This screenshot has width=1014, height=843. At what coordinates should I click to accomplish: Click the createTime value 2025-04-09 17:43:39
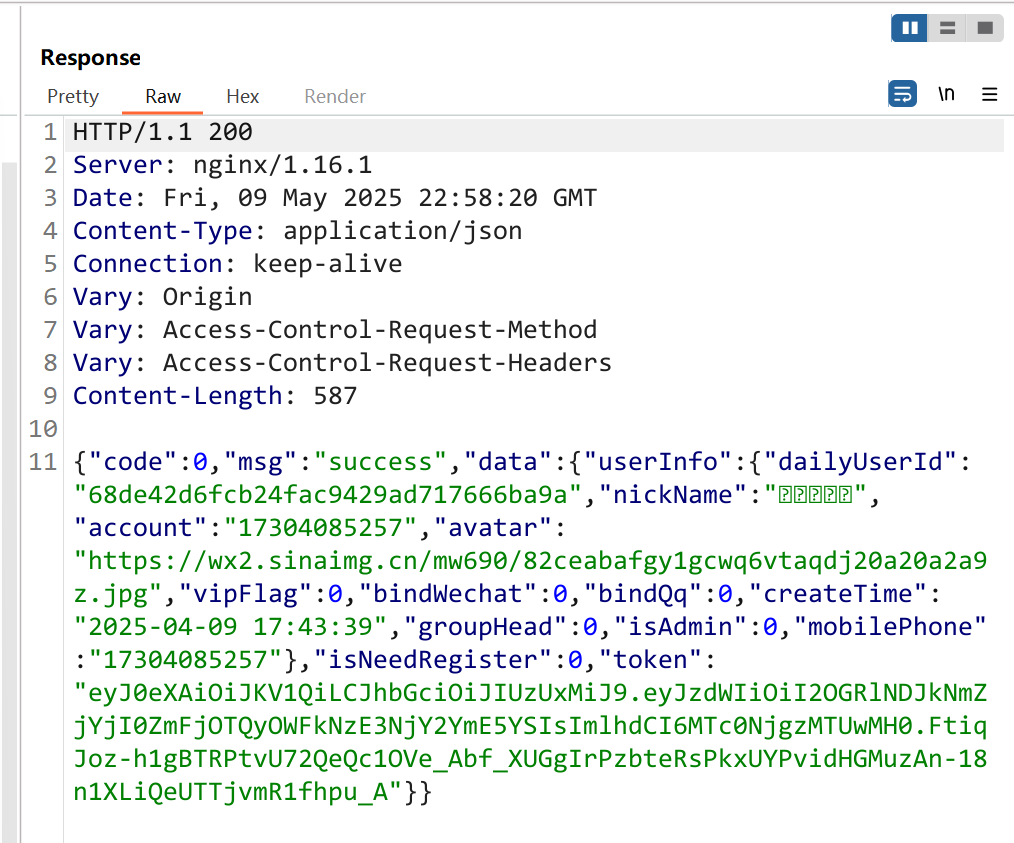tap(230, 627)
